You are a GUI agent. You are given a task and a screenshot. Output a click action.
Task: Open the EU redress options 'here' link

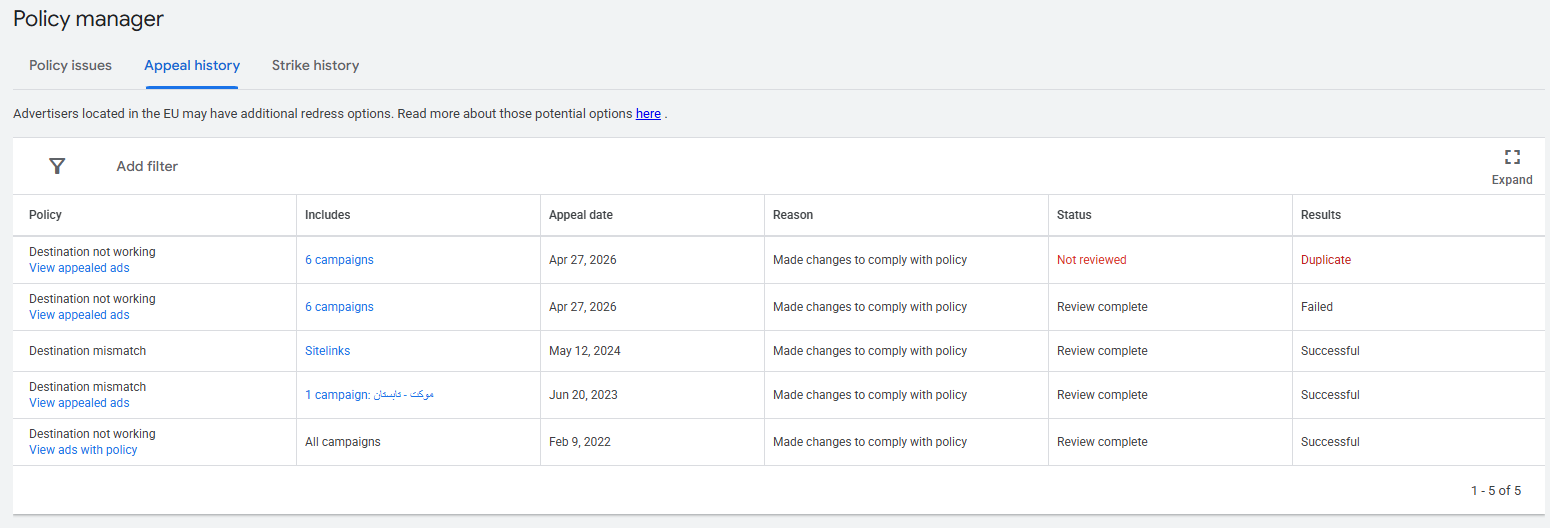pos(648,114)
